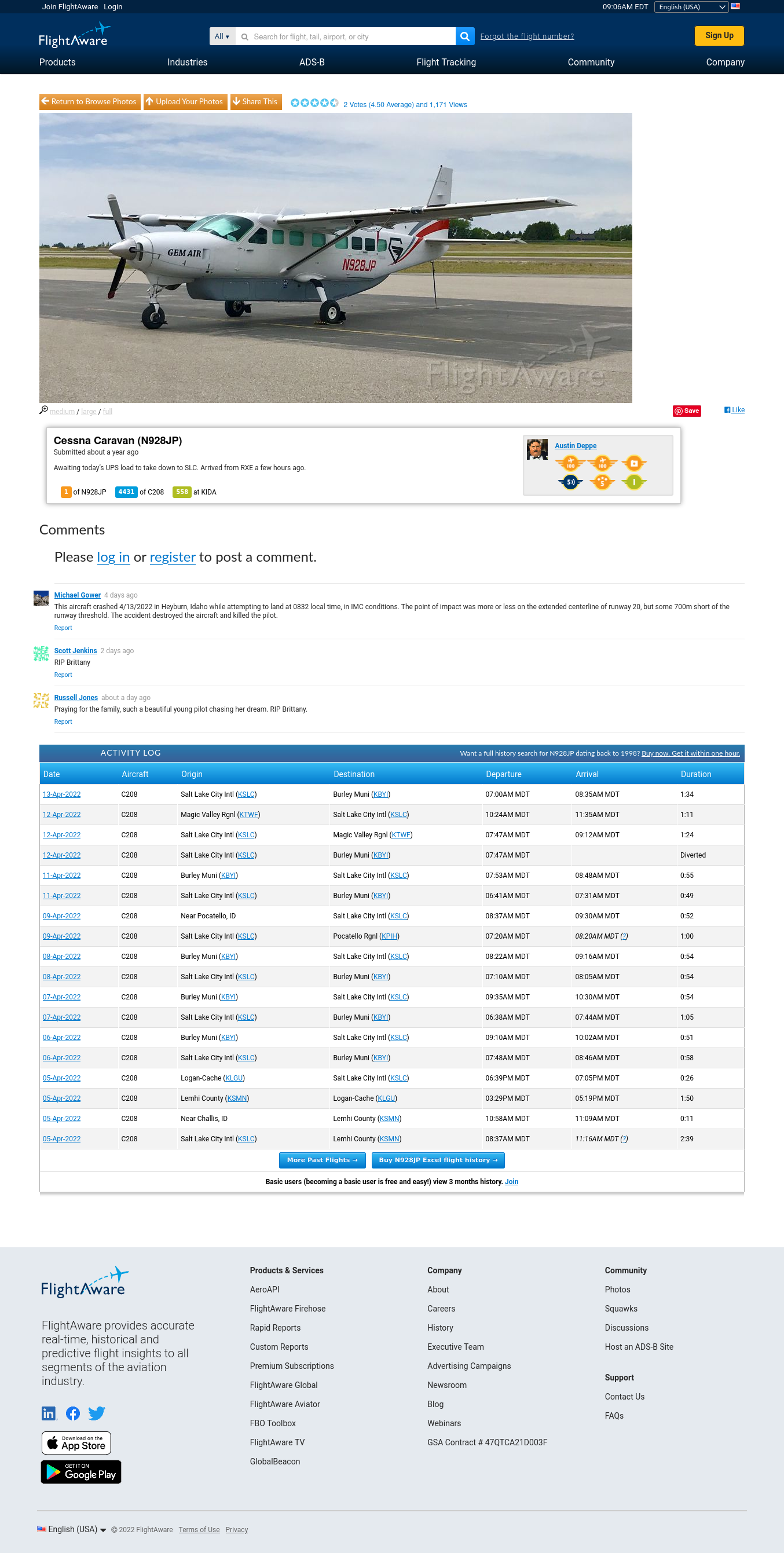
Task: Click Scott Jenkins' avatar icon
Action: pyautogui.click(x=41, y=654)
